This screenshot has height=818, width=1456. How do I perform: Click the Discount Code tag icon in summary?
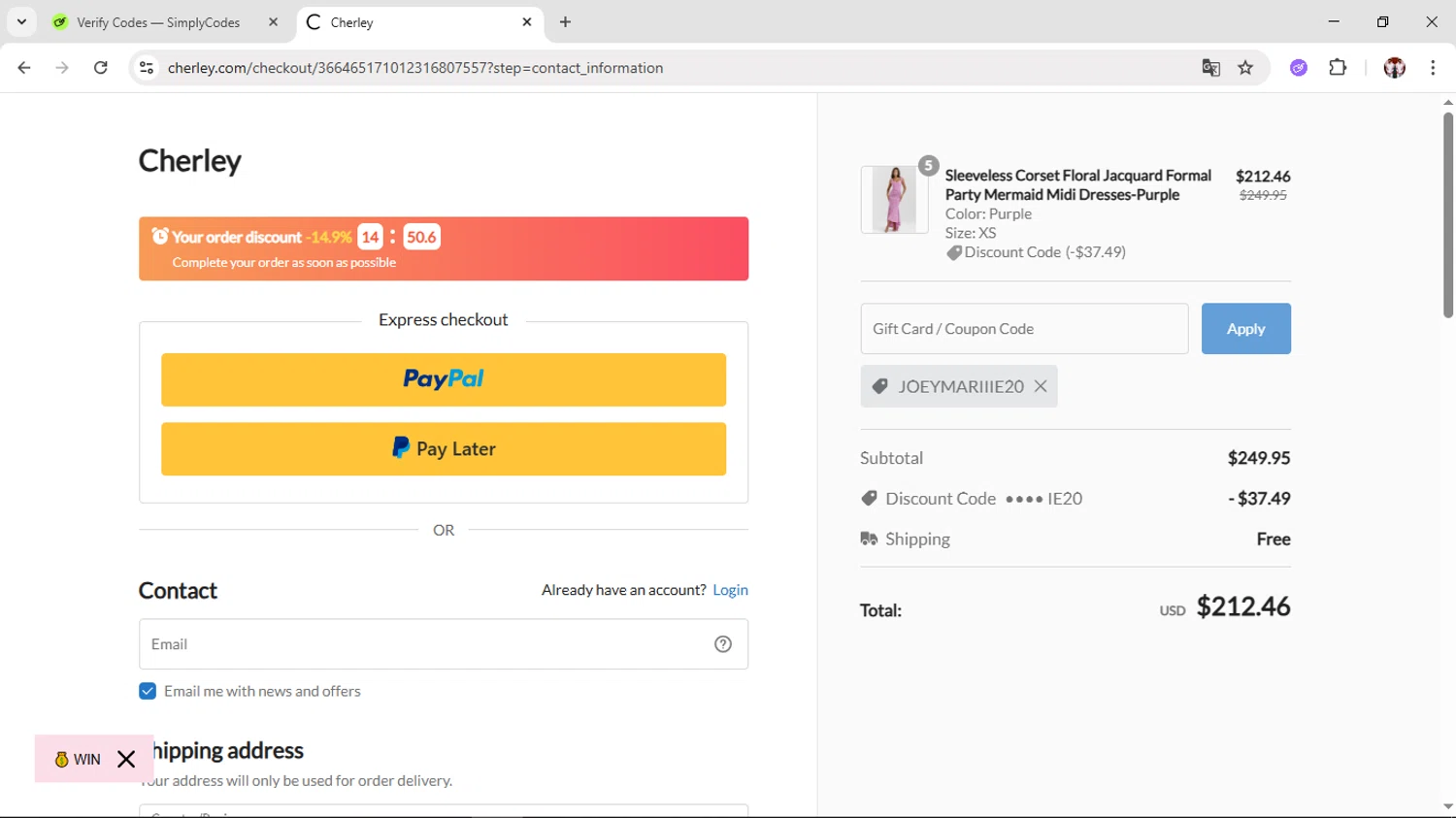pyautogui.click(x=869, y=498)
